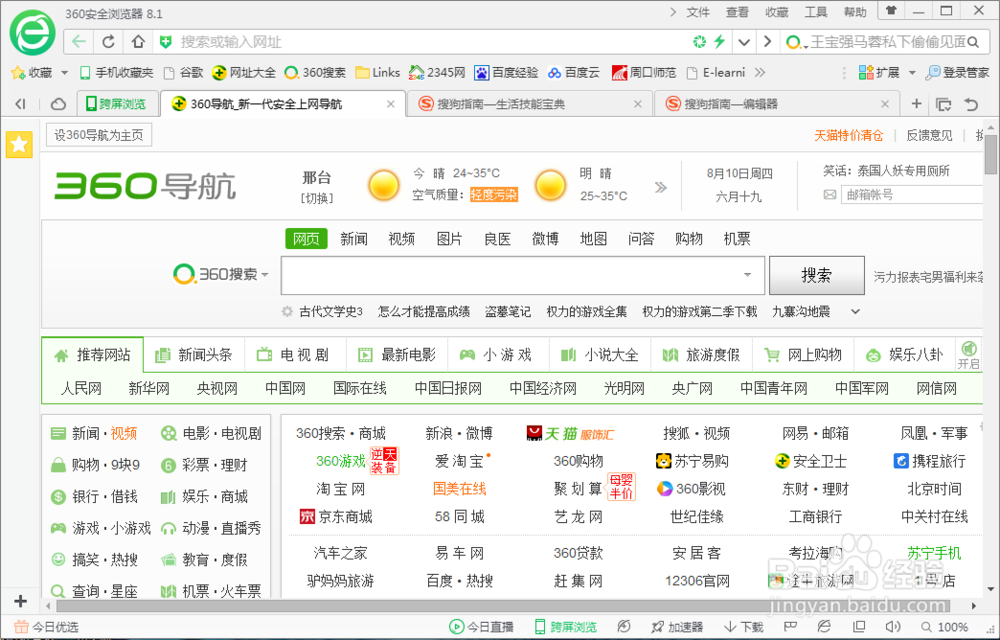Click the cloud sync icon left of the tabs
Image resolution: width=1000 pixels, height=640 pixels.
[x=58, y=104]
